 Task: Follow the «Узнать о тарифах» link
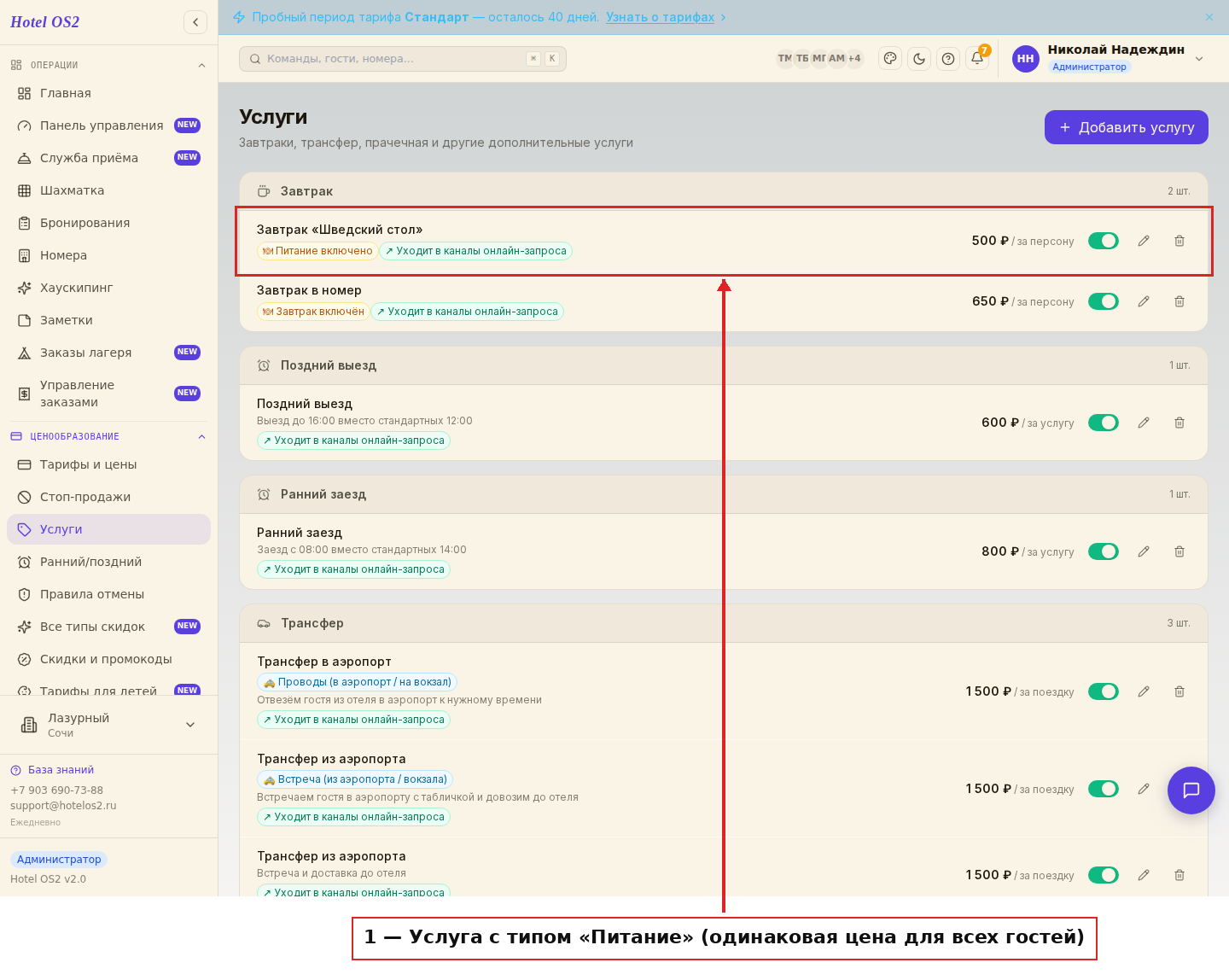[660, 17]
